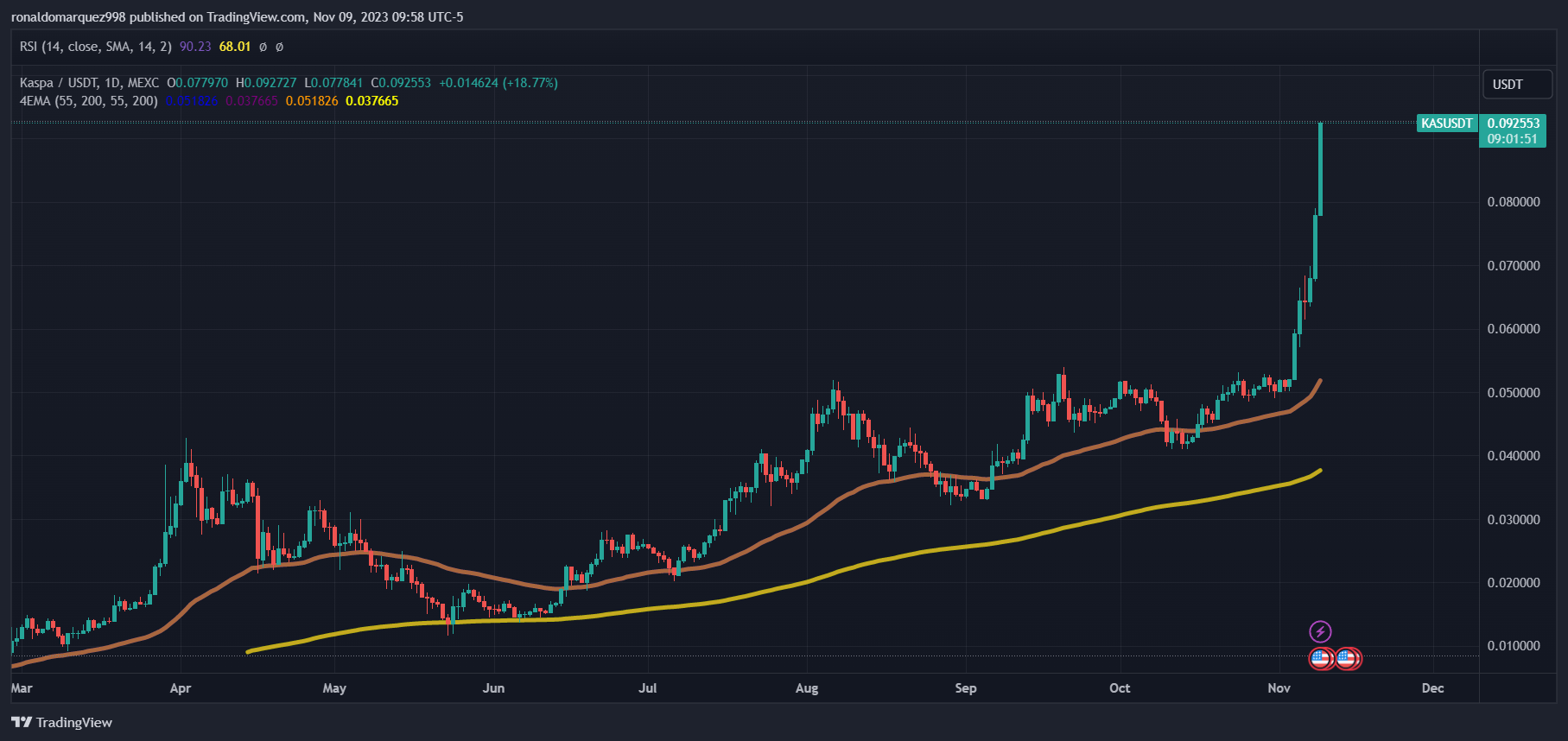Click the Jun label on time axis
The height and width of the screenshot is (741, 1568).
coord(493,688)
